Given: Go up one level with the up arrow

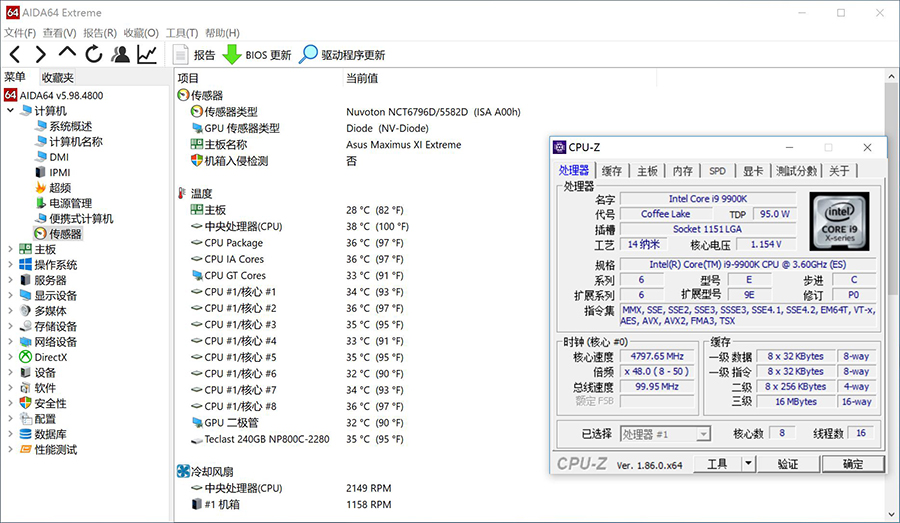Looking at the screenshot, I should tap(67, 54).
